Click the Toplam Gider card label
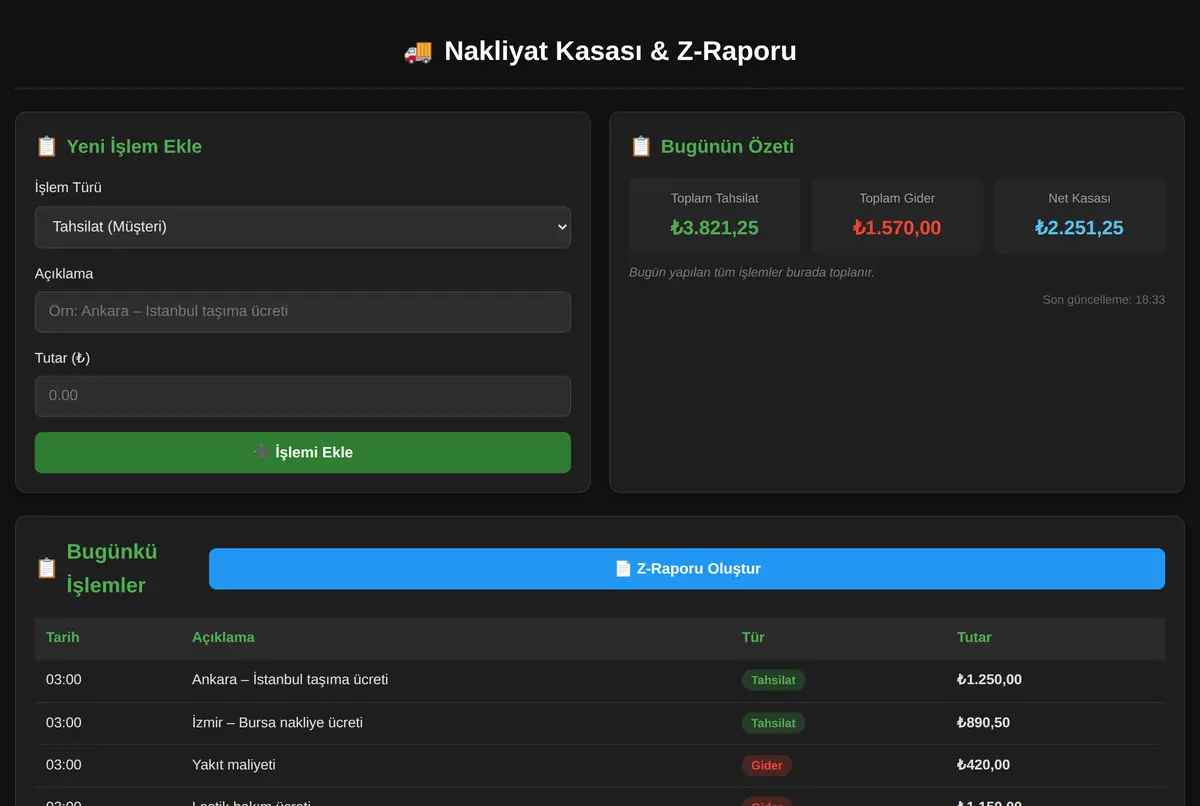Image resolution: width=1200 pixels, height=806 pixels. (897, 198)
